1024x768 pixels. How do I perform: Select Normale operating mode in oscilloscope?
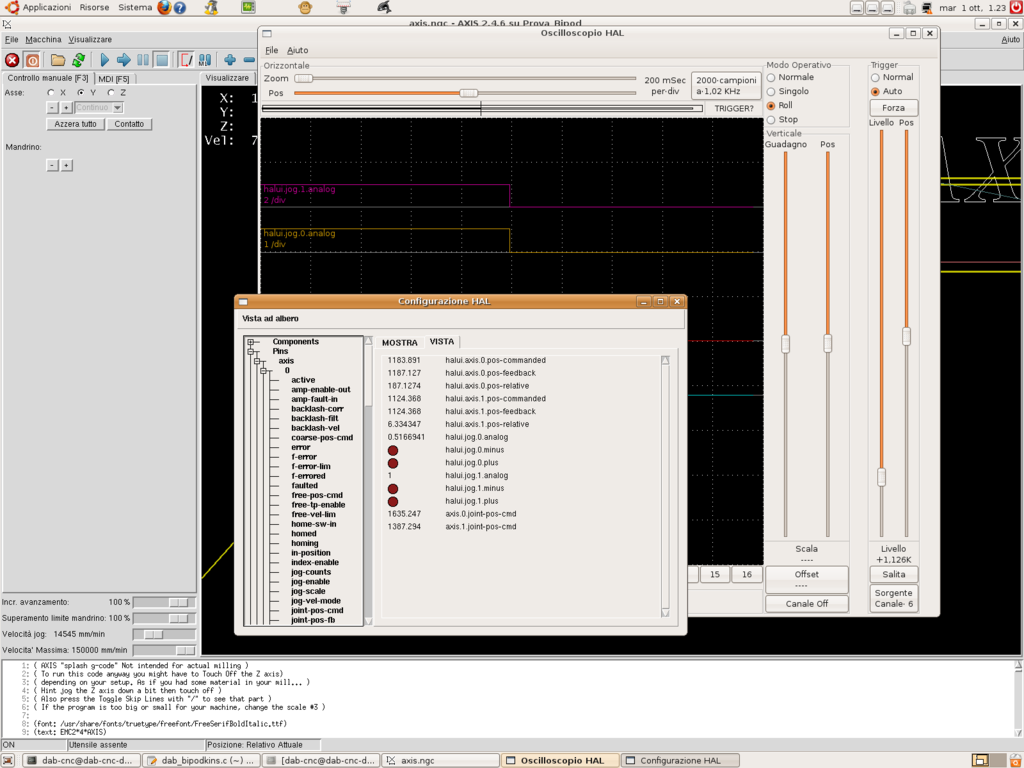tap(771, 78)
